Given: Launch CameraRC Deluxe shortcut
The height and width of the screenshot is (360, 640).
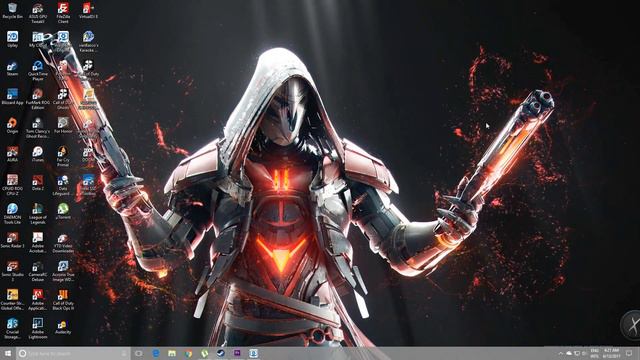Looking at the screenshot, I should click(x=38, y=270).
